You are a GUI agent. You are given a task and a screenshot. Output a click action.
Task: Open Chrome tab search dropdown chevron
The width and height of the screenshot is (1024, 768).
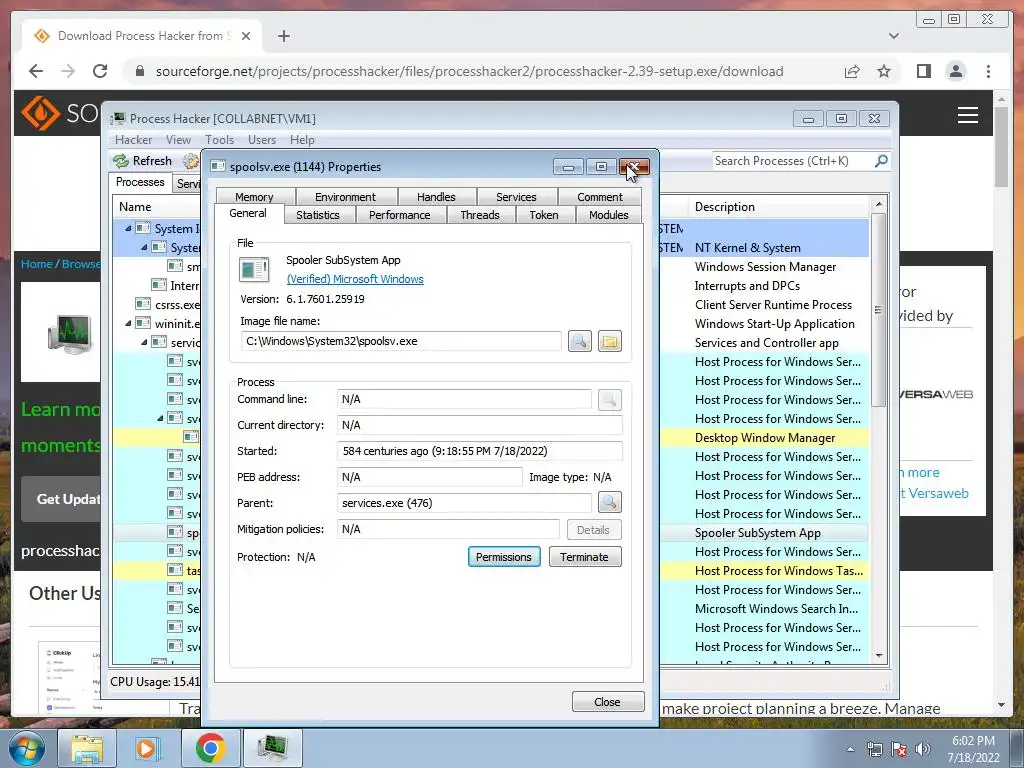point(893,36)
